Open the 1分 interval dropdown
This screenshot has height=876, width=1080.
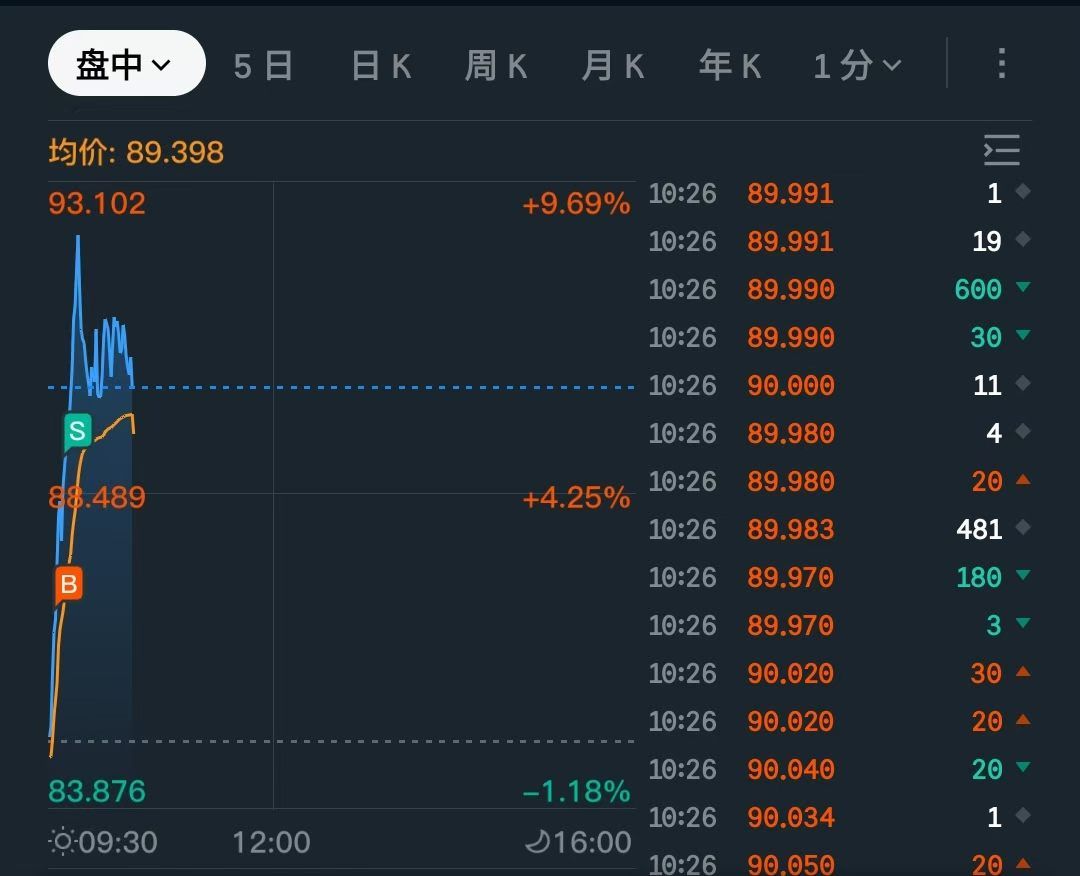[857, 66]
